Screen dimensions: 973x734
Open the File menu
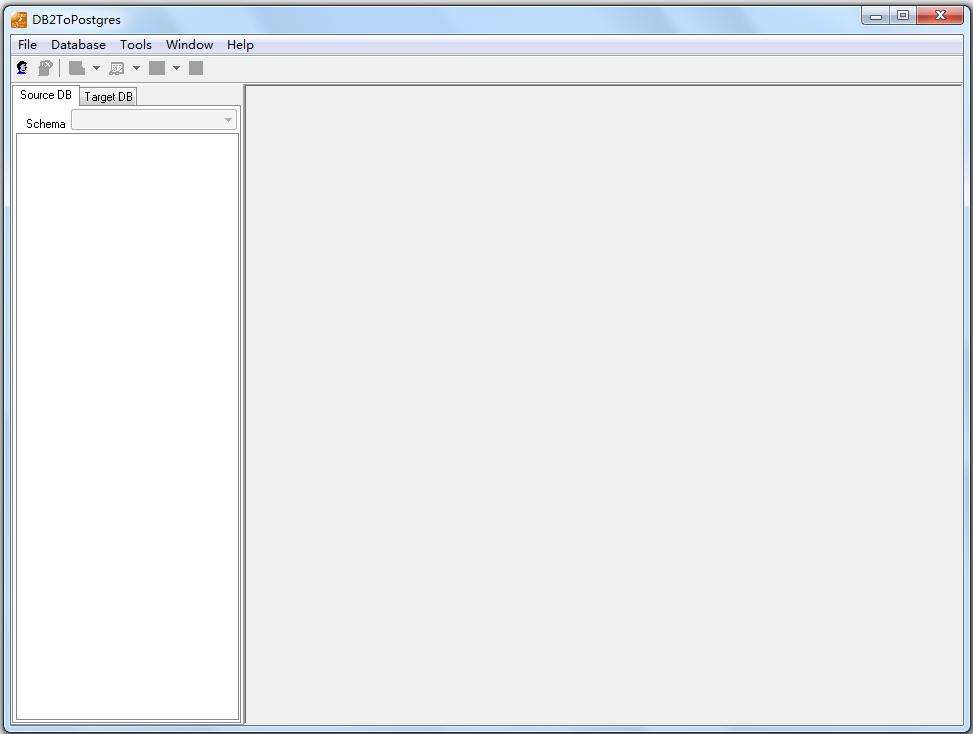click(27, 45)
